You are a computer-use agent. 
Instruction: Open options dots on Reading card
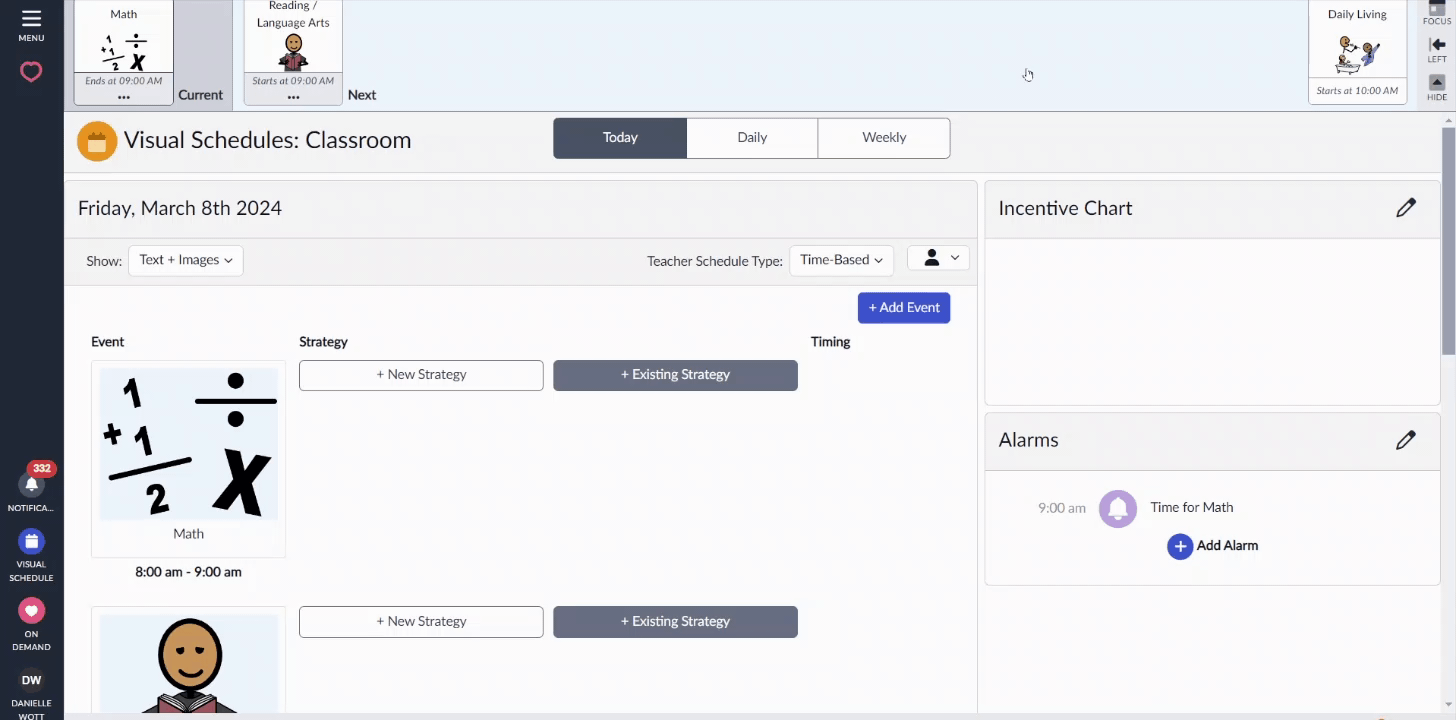coord(293,97)
